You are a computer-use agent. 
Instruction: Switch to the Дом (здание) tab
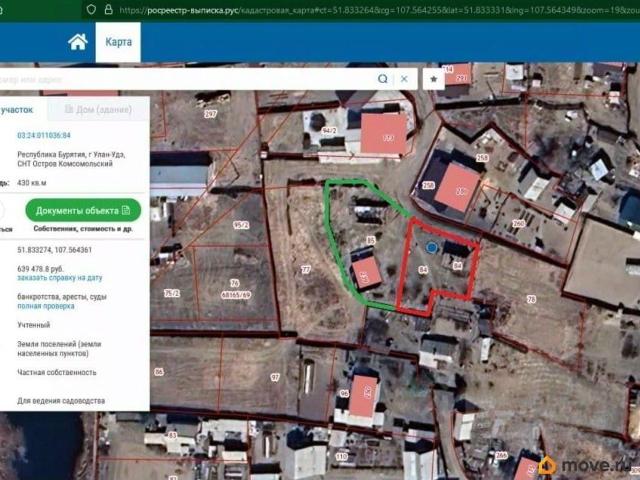click(98, 109)
